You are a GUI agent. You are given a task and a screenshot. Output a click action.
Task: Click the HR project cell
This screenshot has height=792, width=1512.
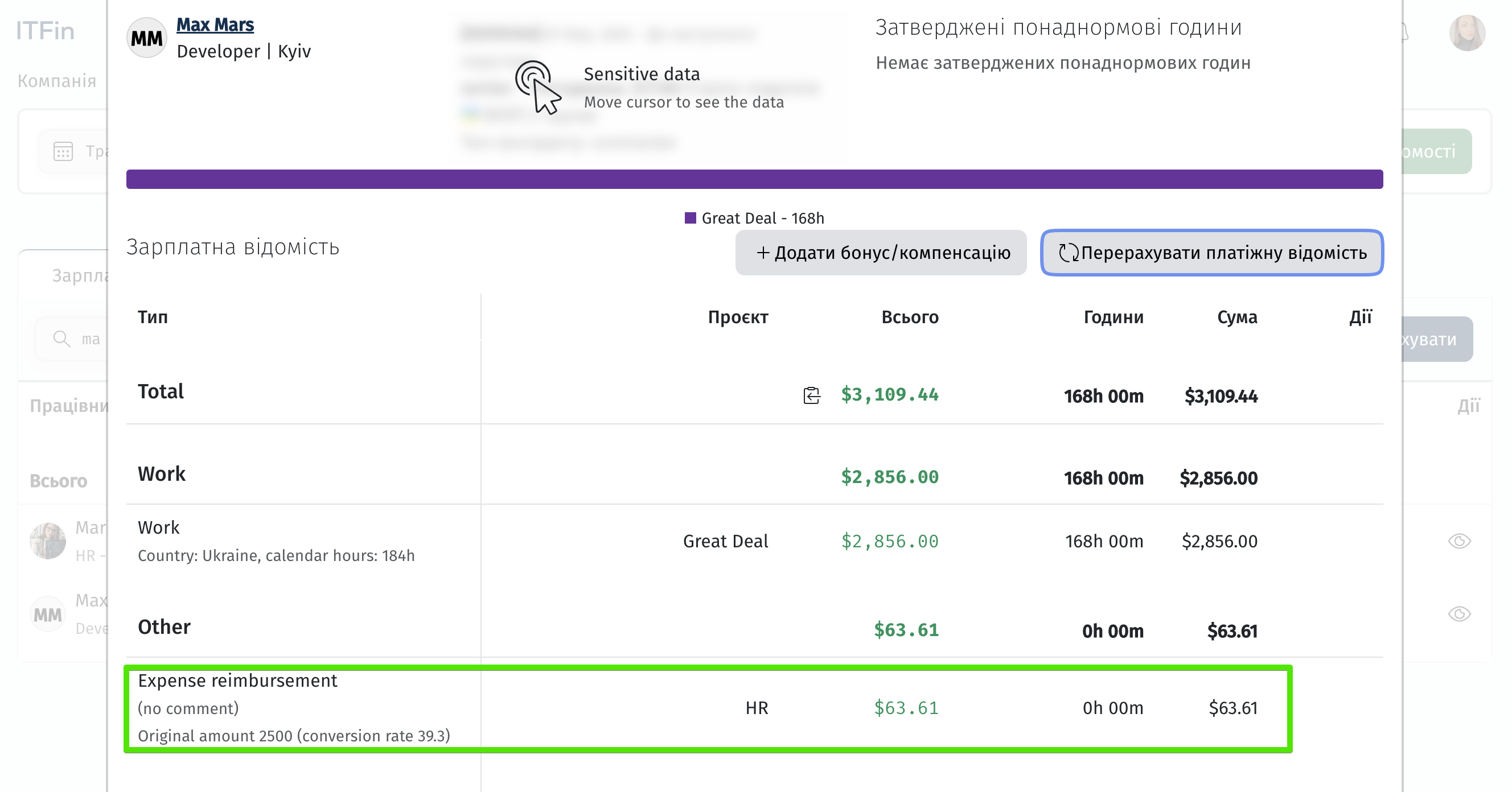point(757,708)
